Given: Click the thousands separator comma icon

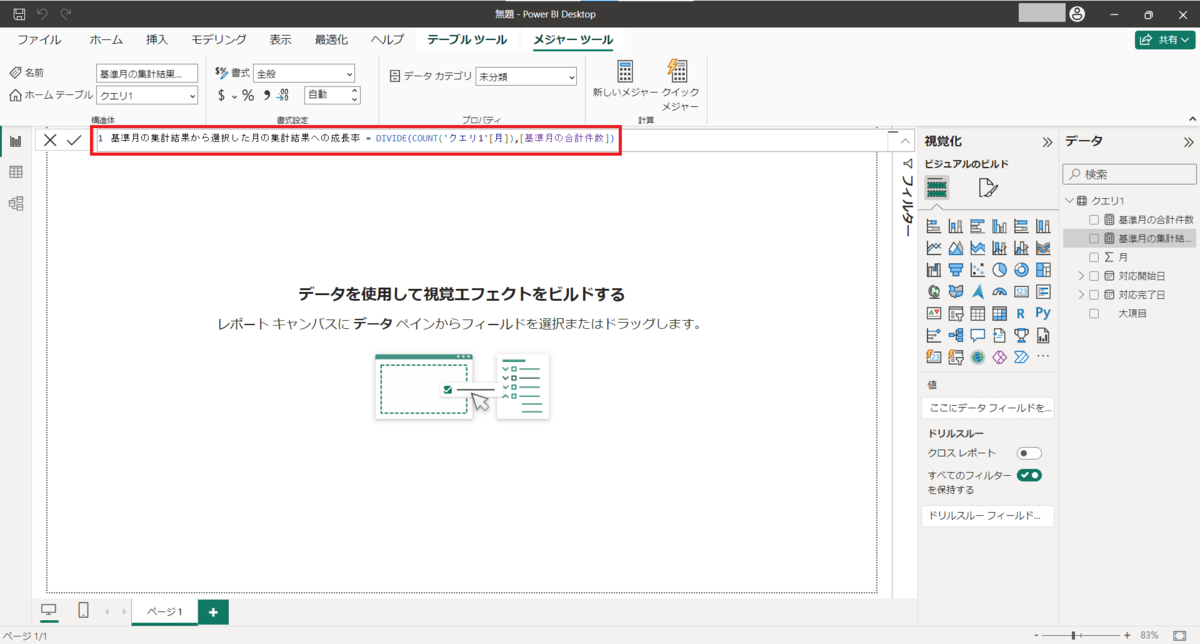Looking at the screenshot, I should pos(267,95).
